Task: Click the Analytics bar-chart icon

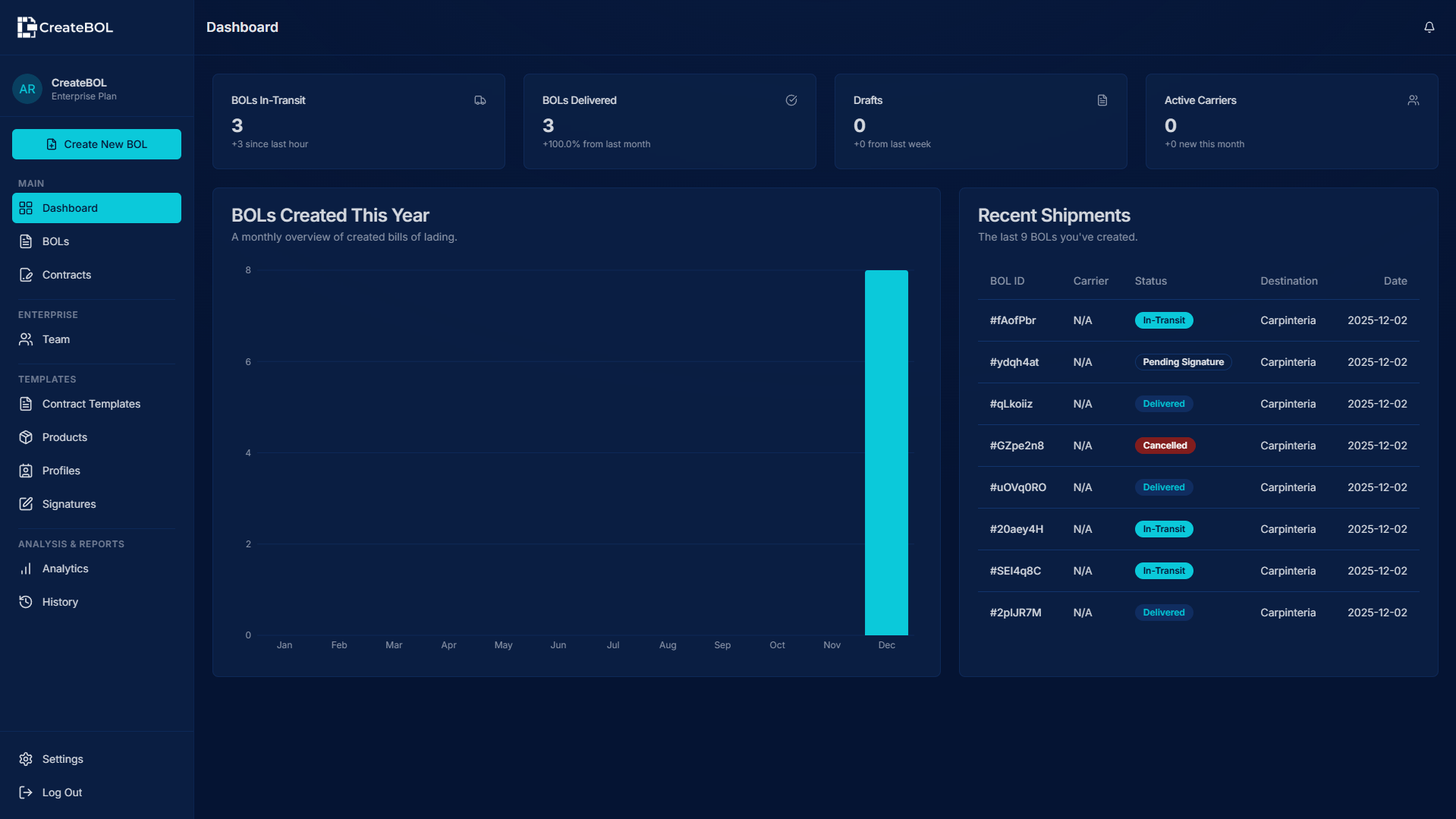Action: point(26,569)
